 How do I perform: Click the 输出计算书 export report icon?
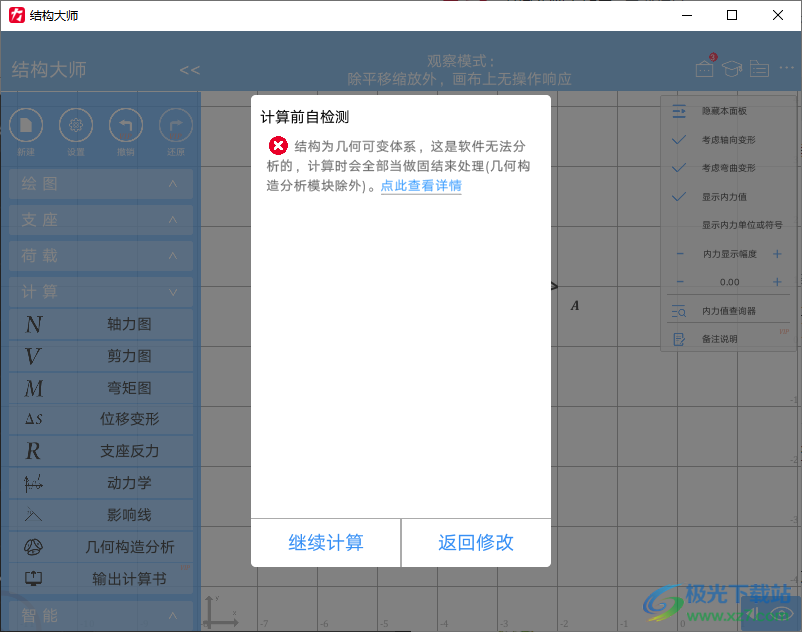[33, 579]
